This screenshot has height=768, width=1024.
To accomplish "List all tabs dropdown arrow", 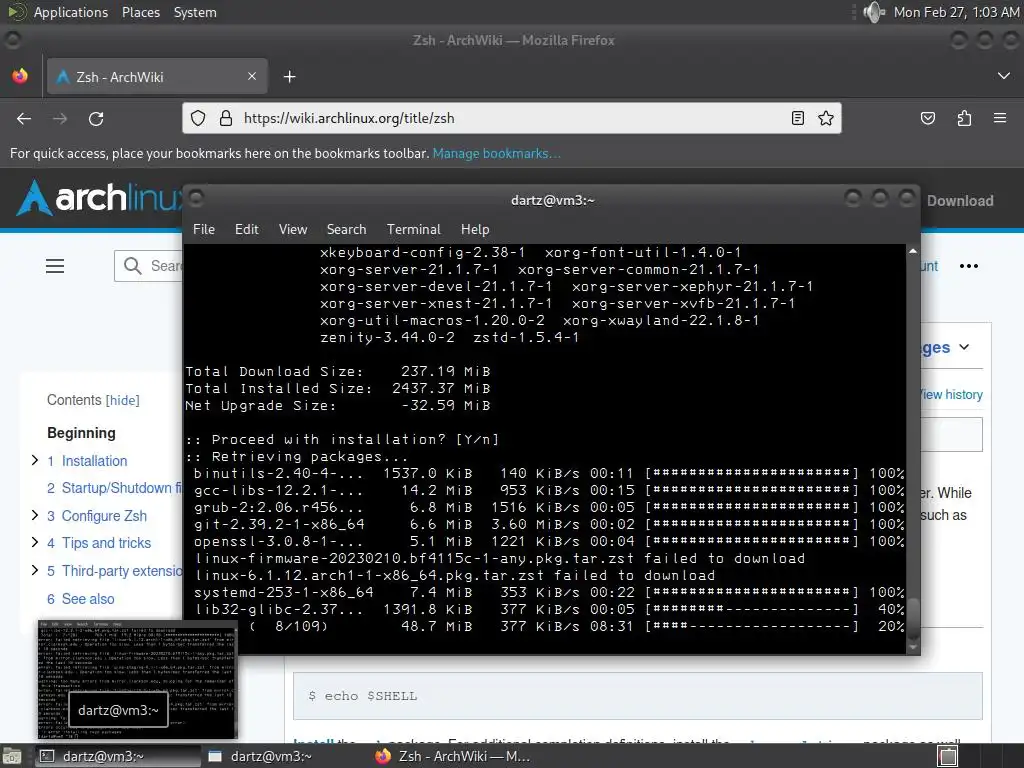I will pyautogui.click(x=1004, y=76).
